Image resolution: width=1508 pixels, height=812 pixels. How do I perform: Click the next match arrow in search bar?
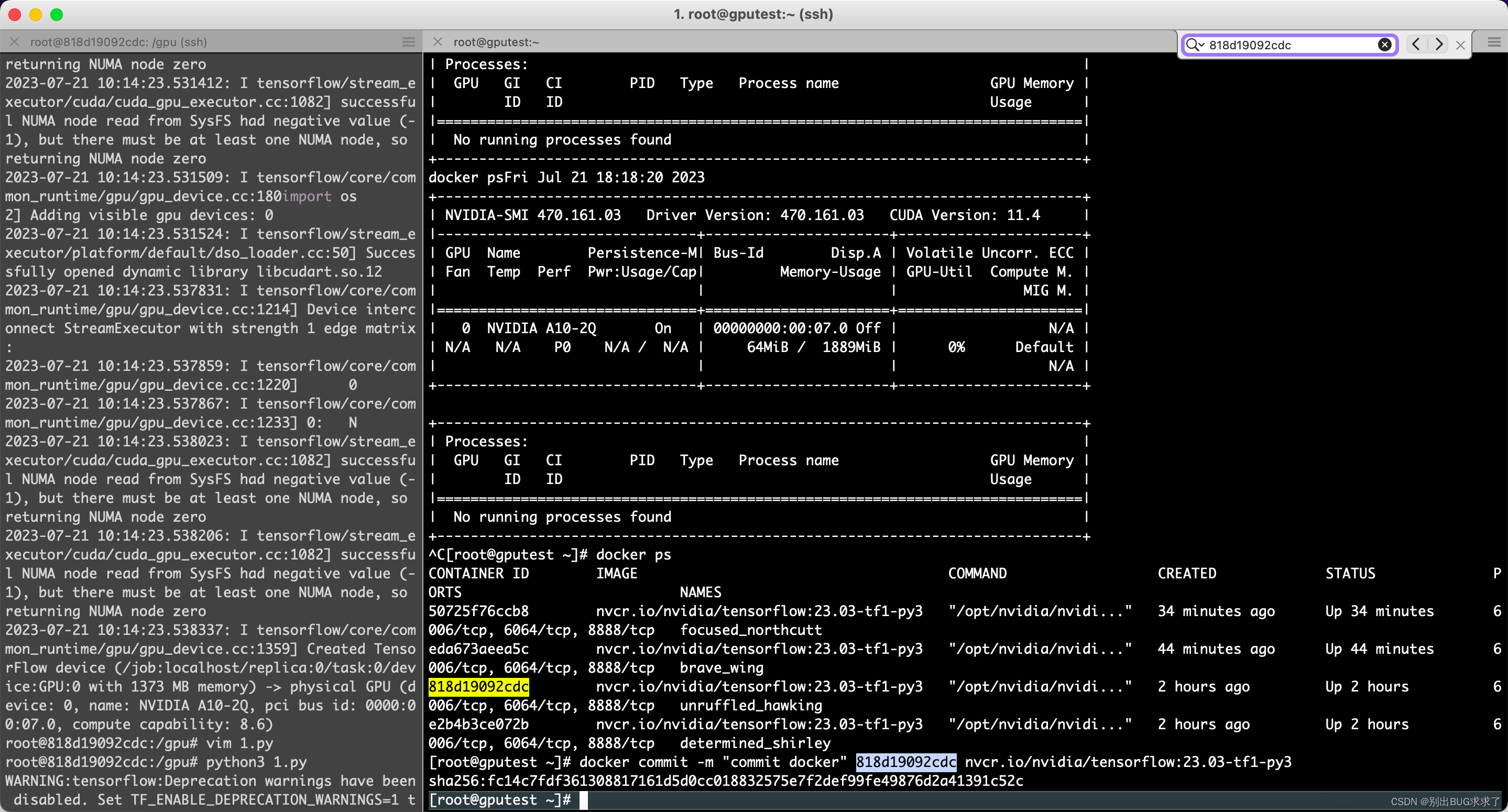tap(1439, 44)
